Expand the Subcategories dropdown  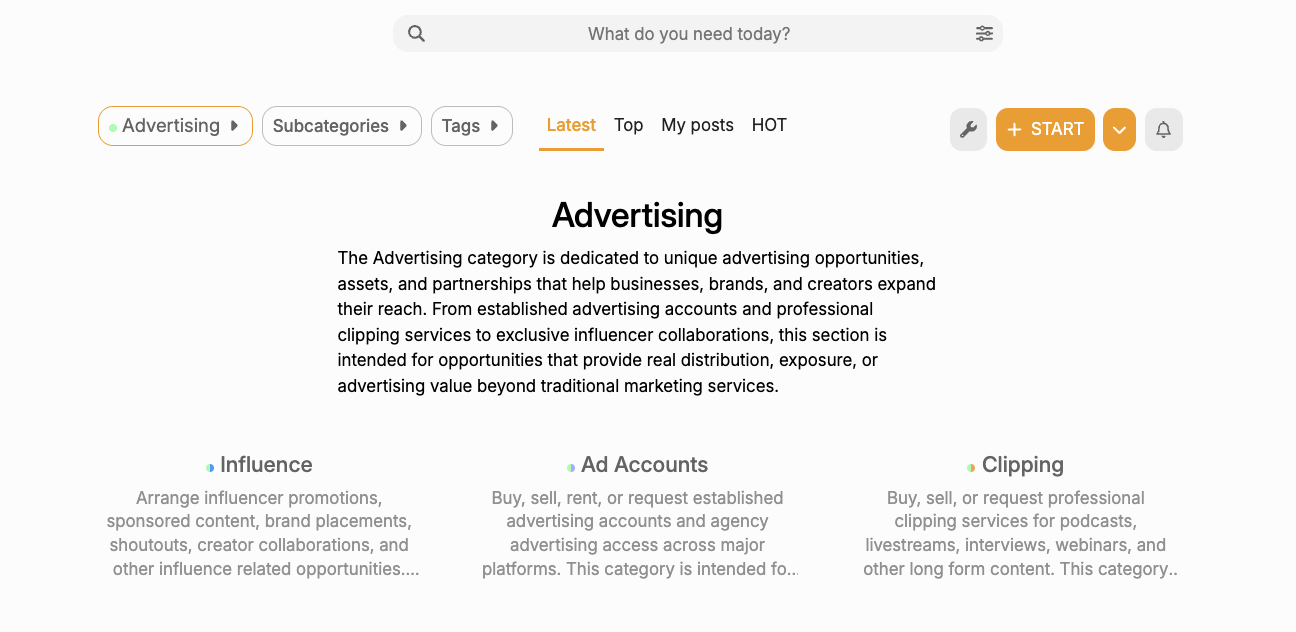(x=342, y=126)
